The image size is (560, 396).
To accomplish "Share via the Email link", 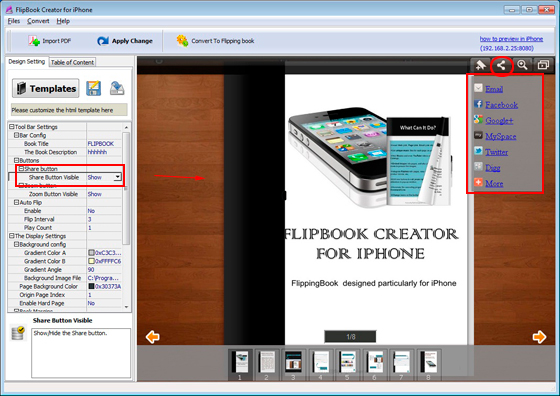I will 494,89.
